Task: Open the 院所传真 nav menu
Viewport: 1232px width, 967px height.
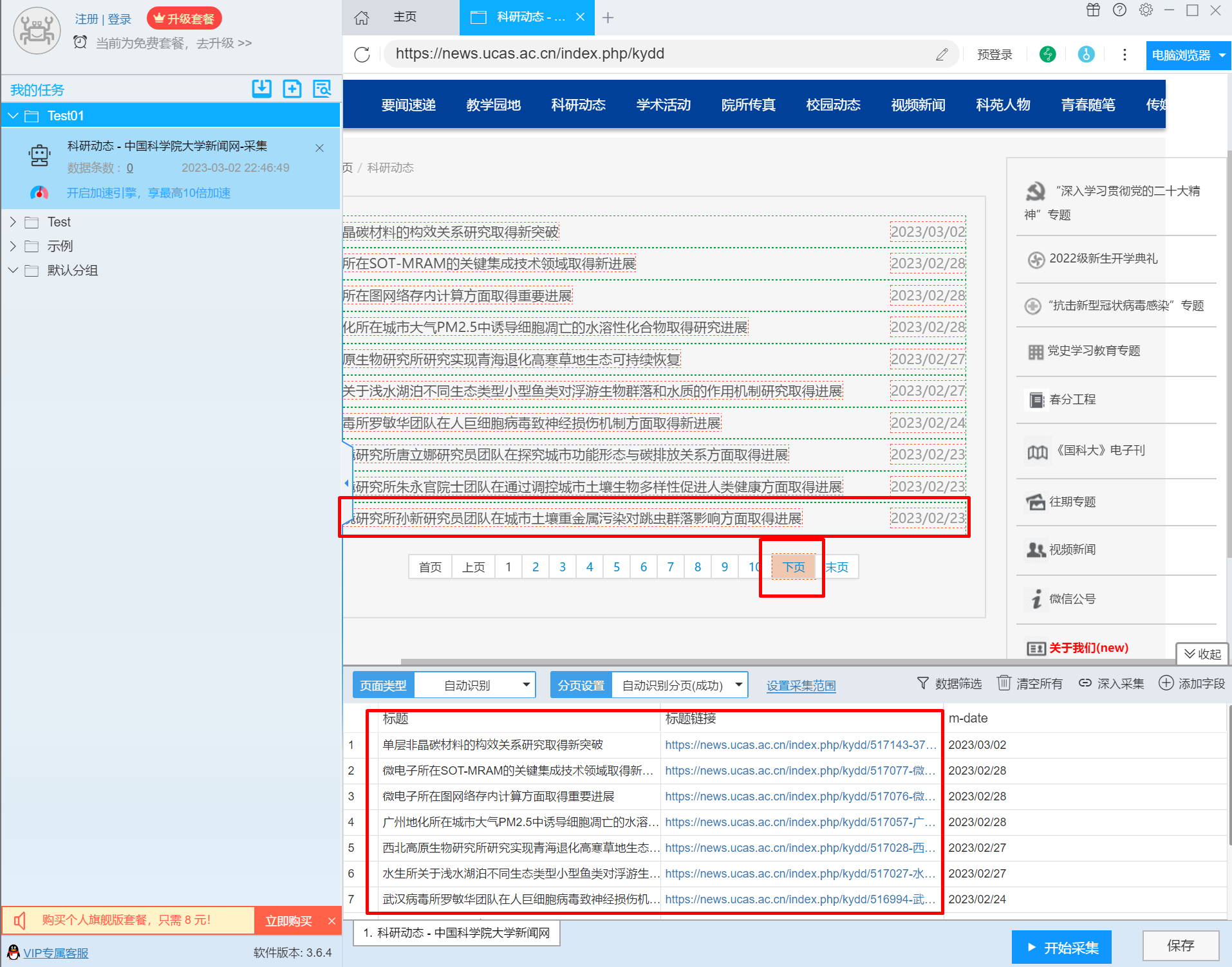Action: pyautogui.click(x=749, y=105)
